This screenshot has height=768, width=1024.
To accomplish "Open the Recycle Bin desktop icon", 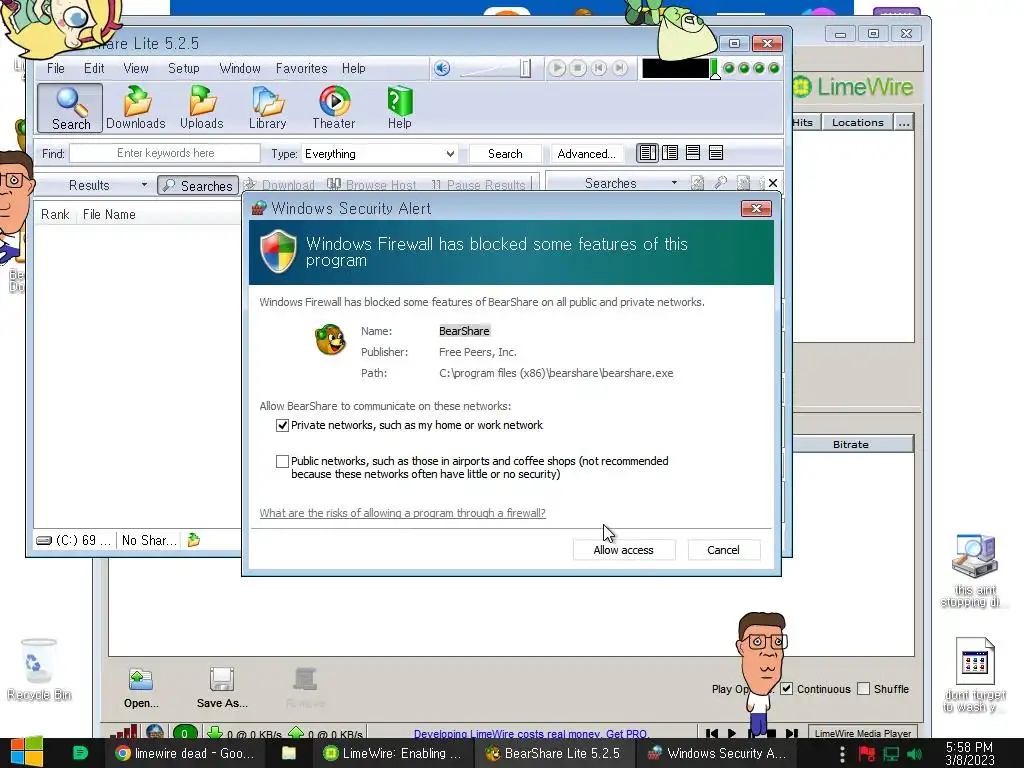I will 39,670.
